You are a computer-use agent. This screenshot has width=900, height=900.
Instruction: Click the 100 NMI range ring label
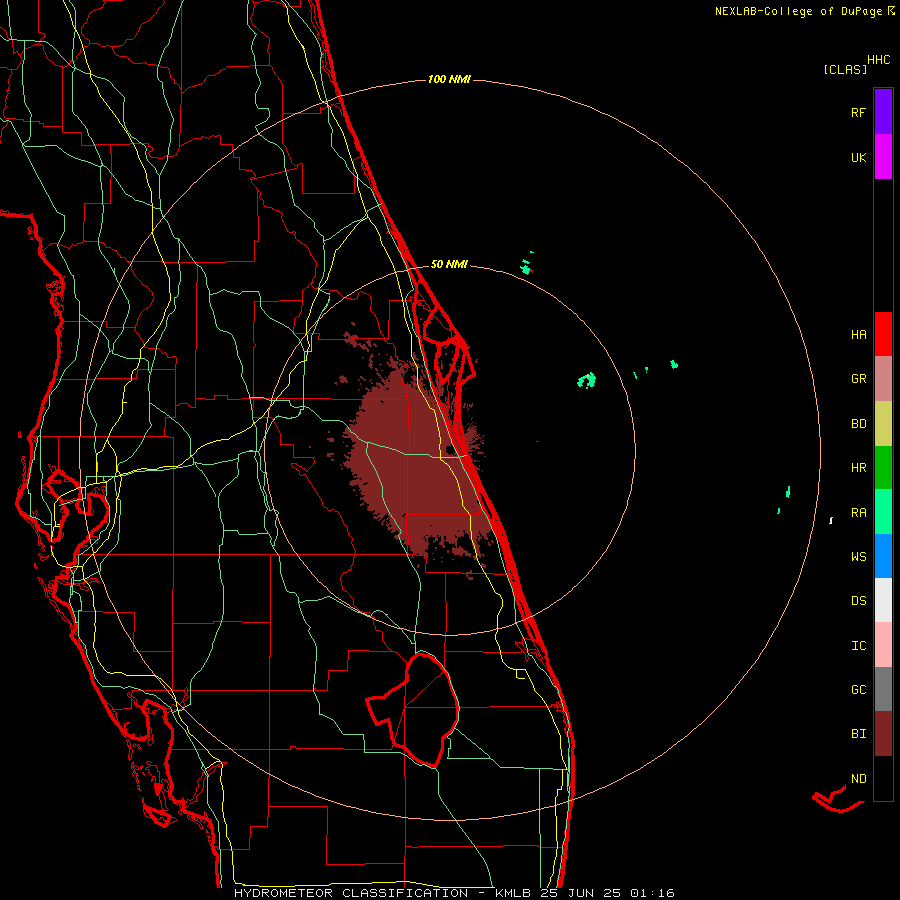[449, 79]
